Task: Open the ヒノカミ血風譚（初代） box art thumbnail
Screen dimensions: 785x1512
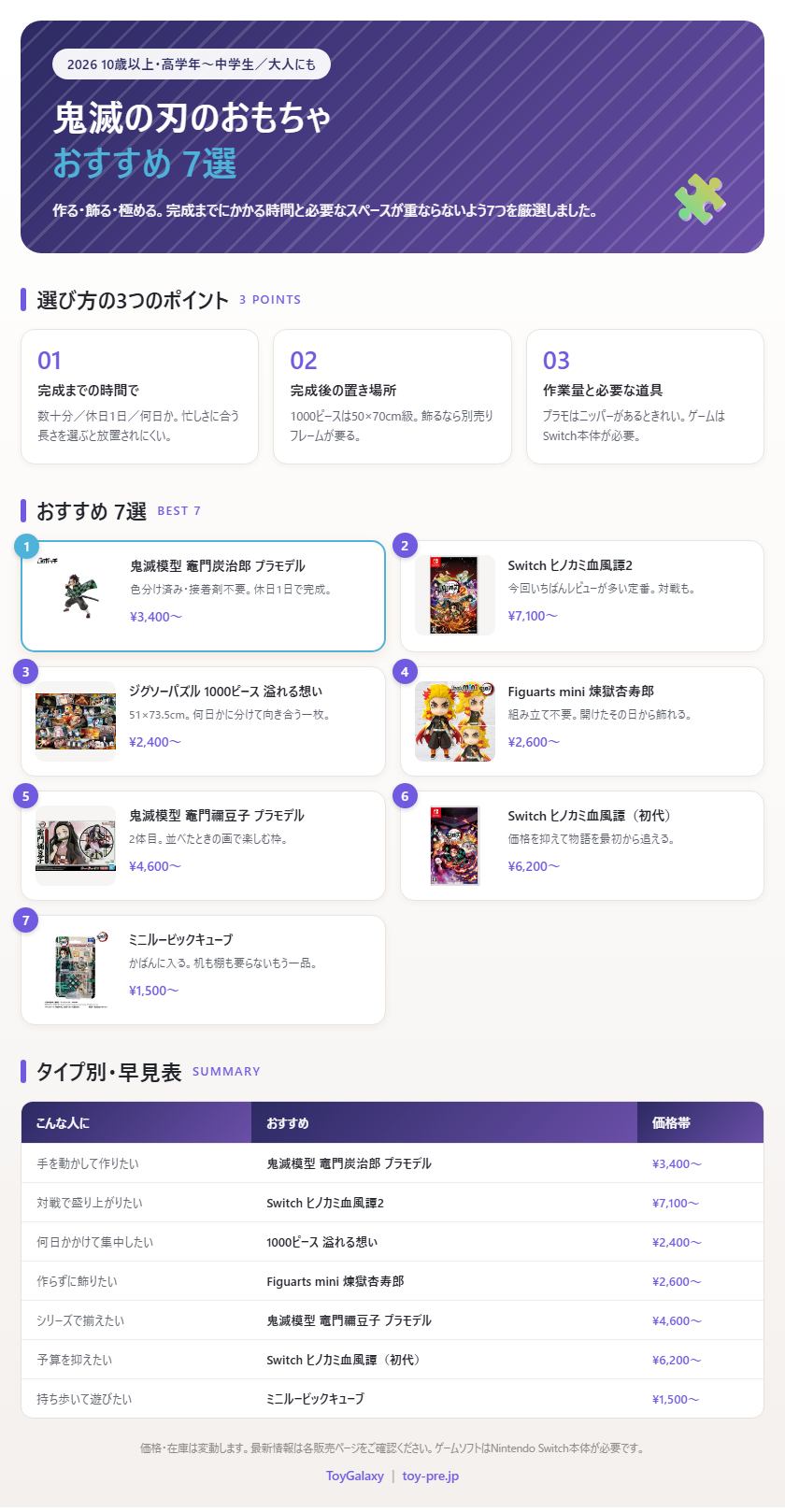Action: 455,846
